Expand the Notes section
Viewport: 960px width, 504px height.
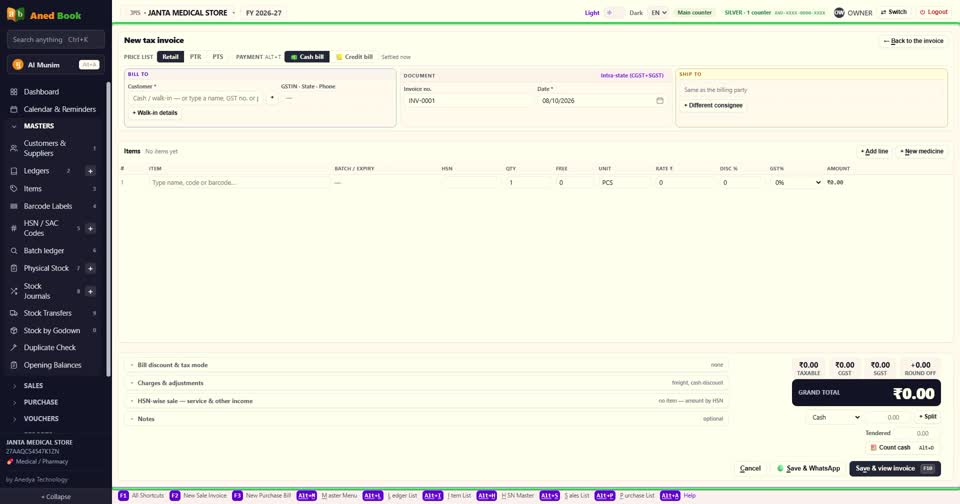point(426,419)
